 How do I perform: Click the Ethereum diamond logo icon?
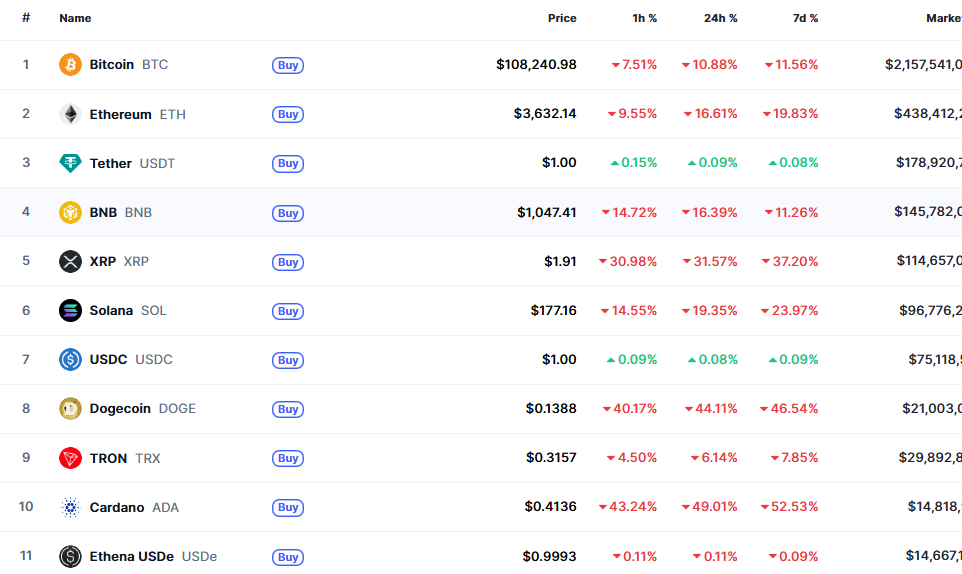click(70, 114)
